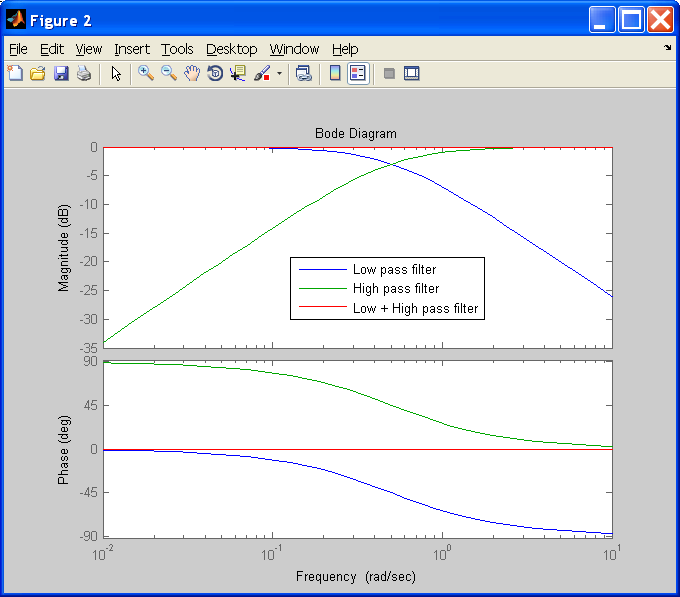
Task: Activate the Zoom In magnifier tool
Action: tap(146, 73)
